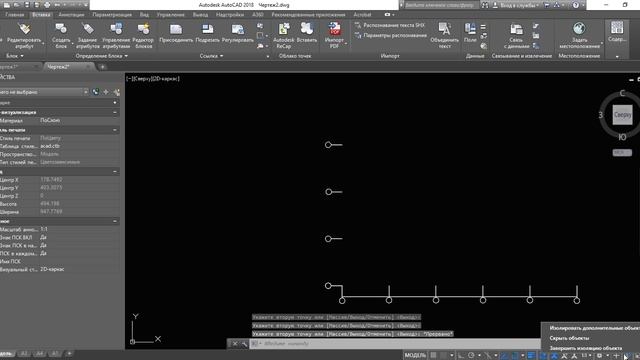Toggle ortho mode in status bar
This screenshot has width=640, height=360.
click(x=461, y=356)
